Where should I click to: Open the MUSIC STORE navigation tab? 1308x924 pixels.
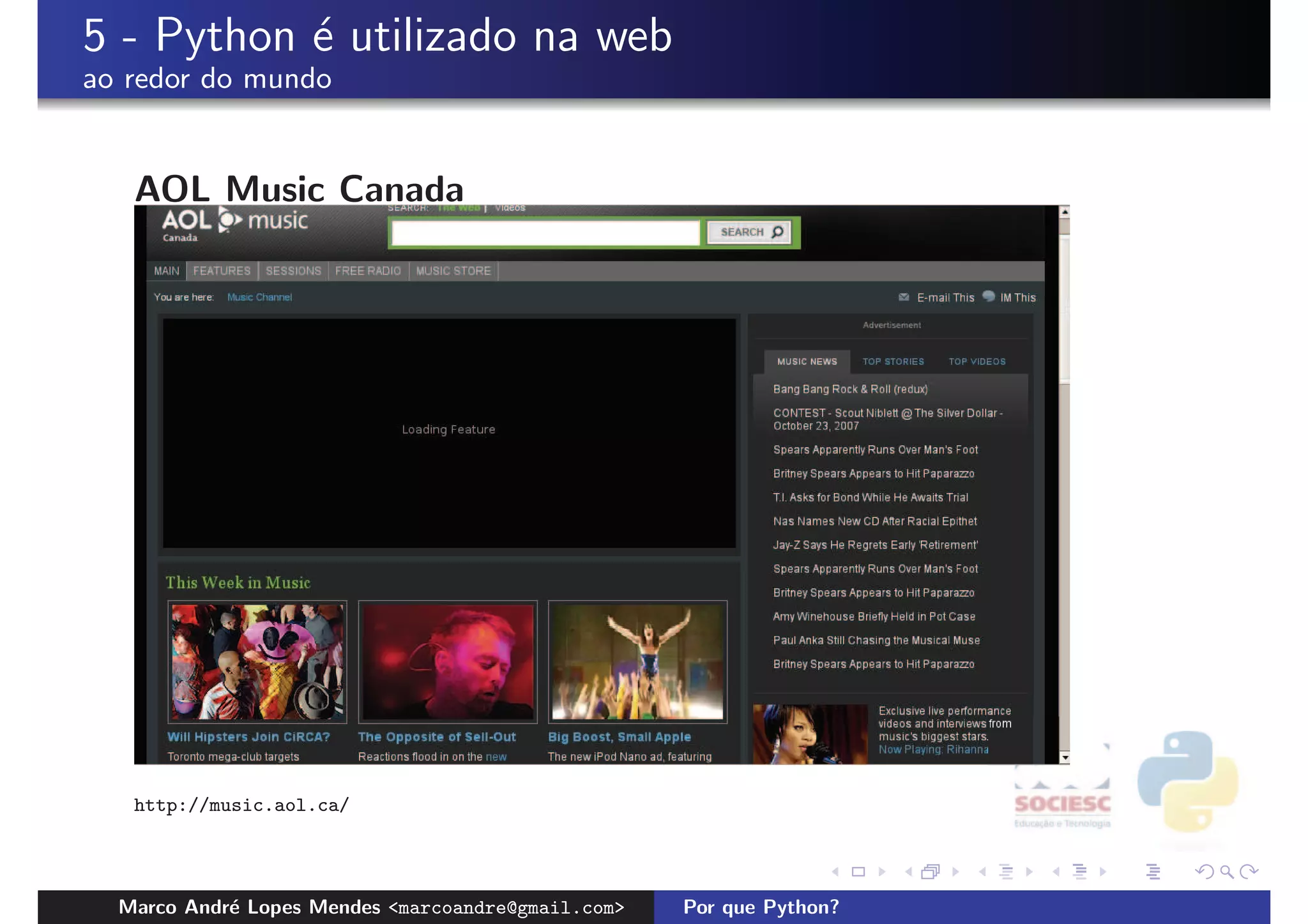pyautogui.click(x=453, y=271)
